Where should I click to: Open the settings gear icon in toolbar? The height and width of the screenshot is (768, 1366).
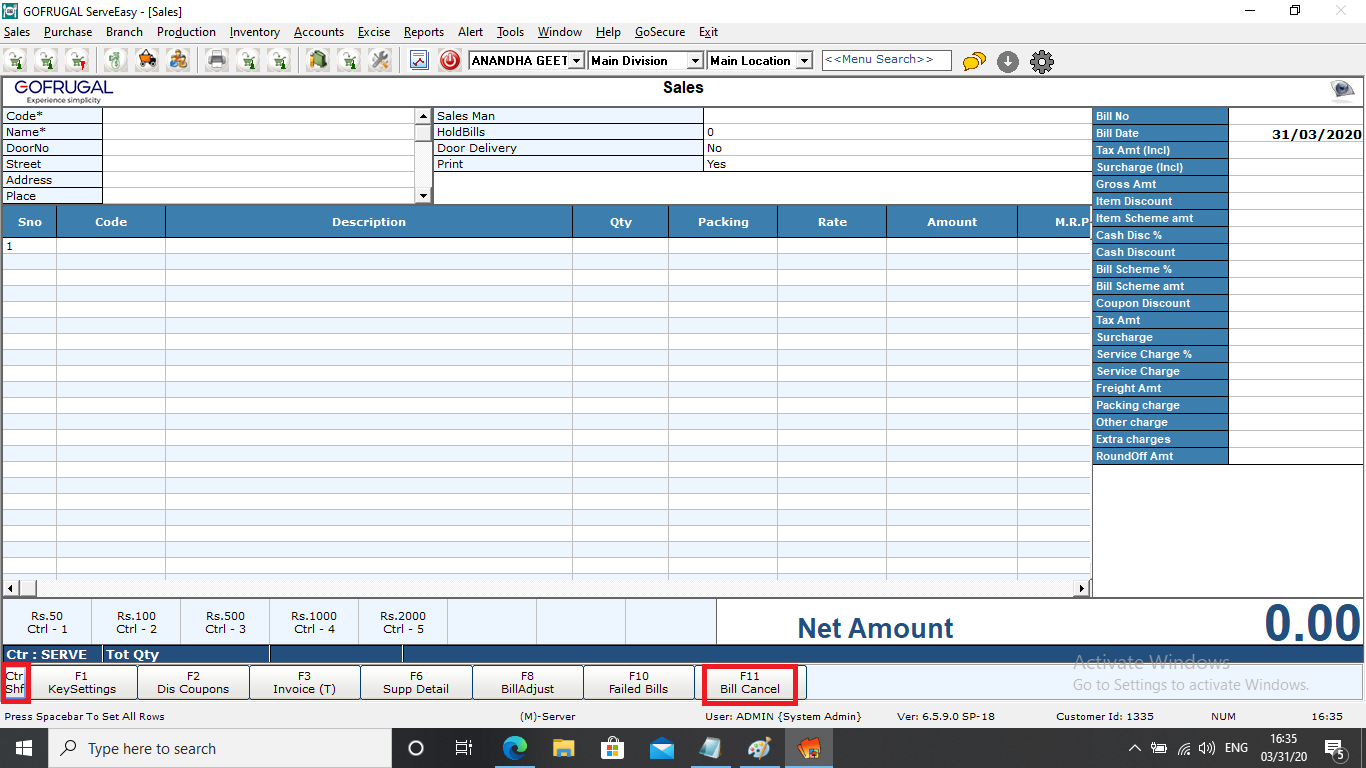[1042, 62]
